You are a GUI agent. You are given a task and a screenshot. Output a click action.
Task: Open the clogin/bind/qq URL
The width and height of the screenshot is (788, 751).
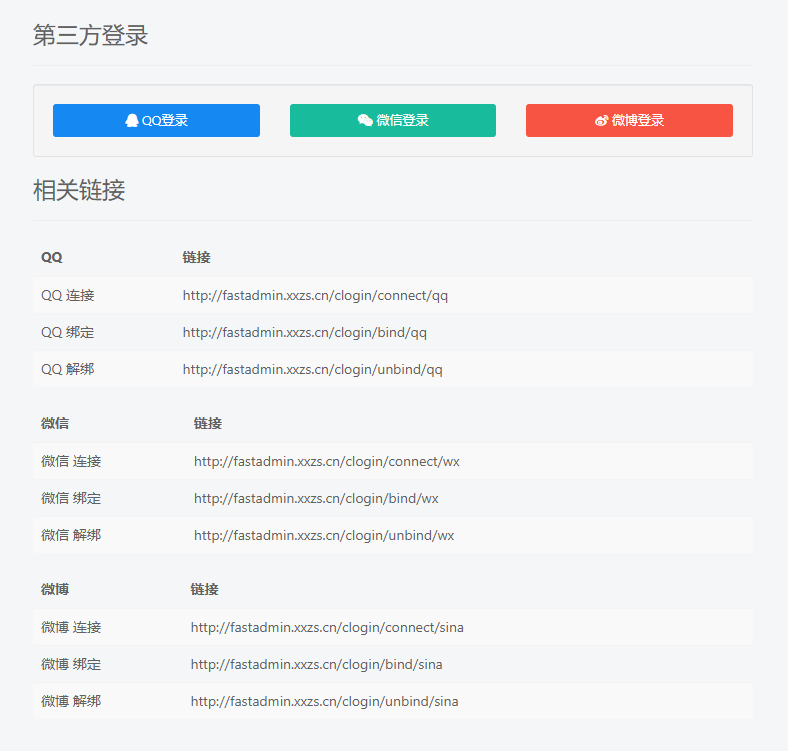(305, 333)
